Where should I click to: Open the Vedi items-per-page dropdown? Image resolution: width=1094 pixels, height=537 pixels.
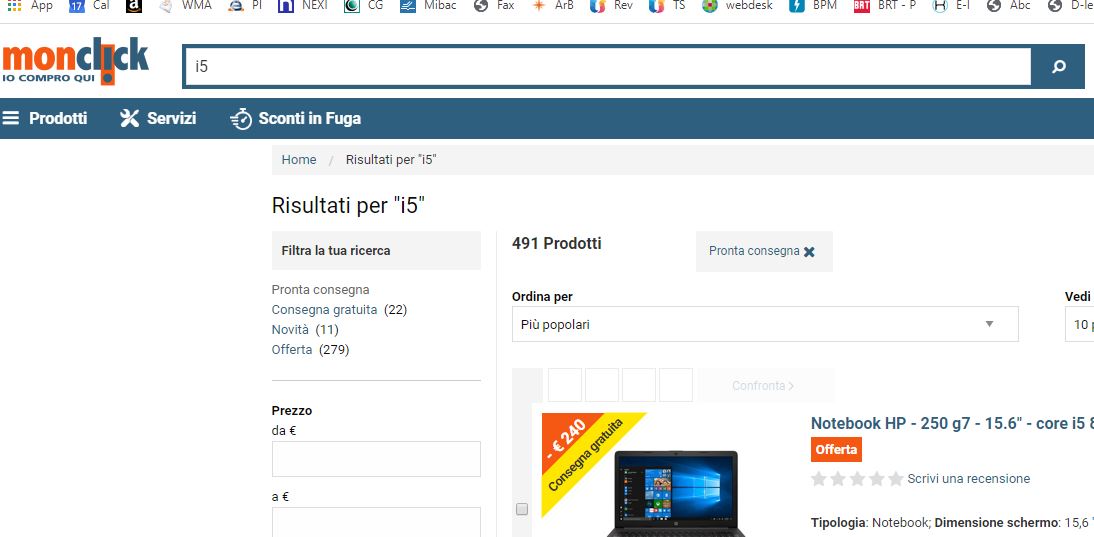click(x=1079, y=324)
